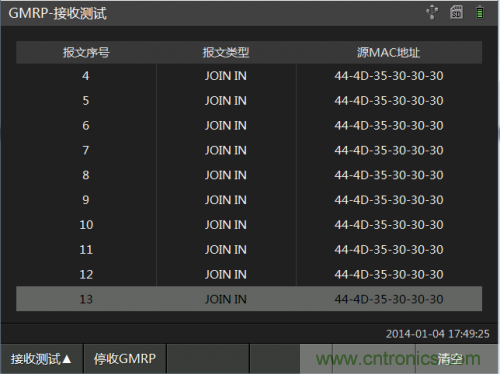500x374 pixels.
Task: Select the row with sequence number 12
Action: pos(249,274)
